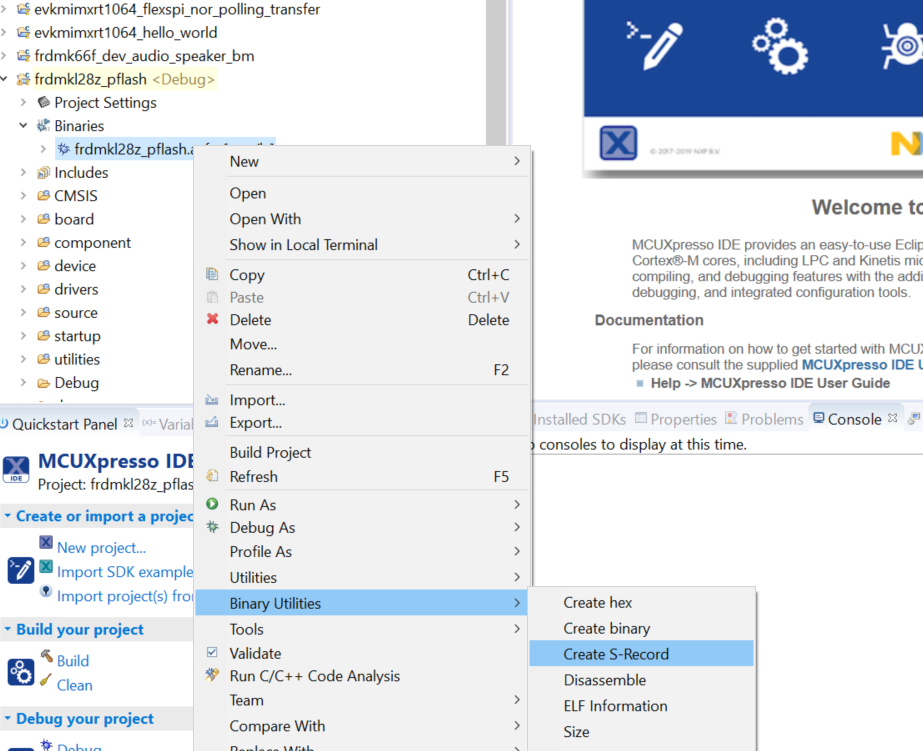Click the Refresh icon in context menu

click(213, 476)
